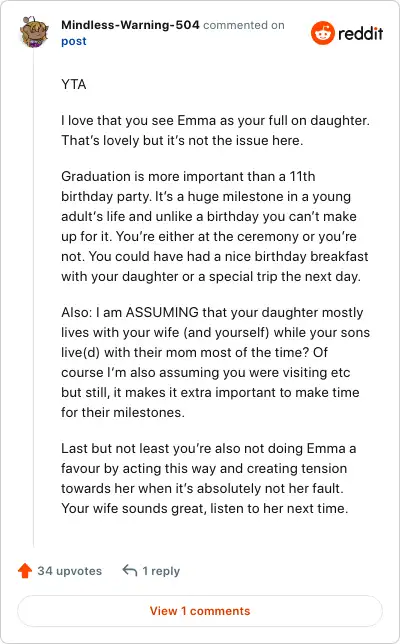The image size is (400, 644).
Task: Open the blue "post" link
Action: point(74,41)
